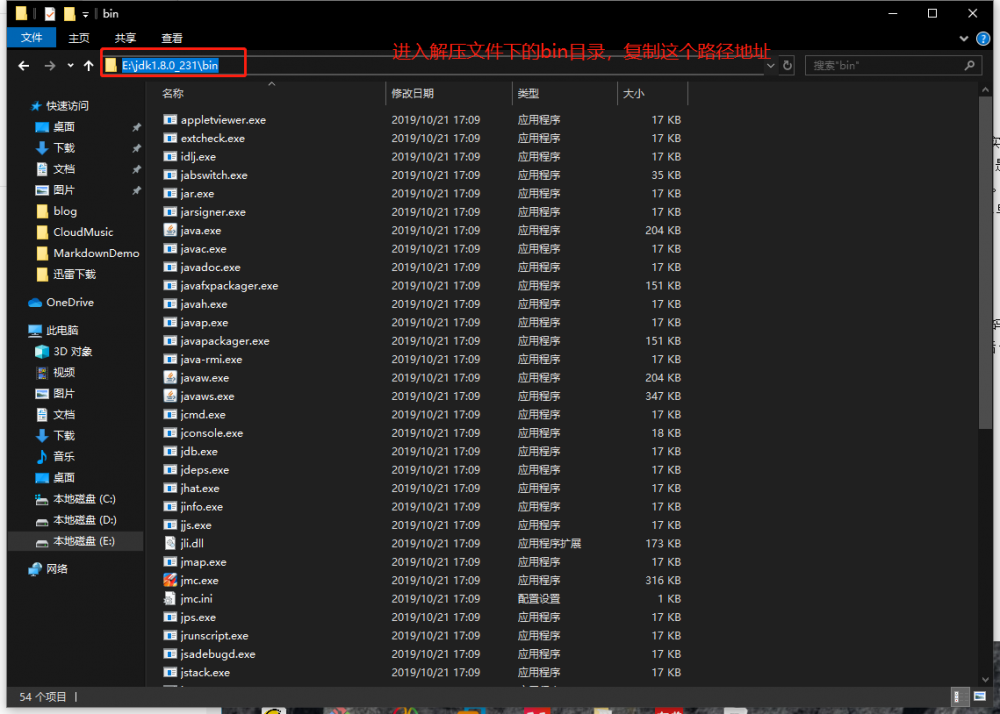Click scrollbar down arrow in file list
This screenshot has width=1000, height=714.
[x=985, y=680]
